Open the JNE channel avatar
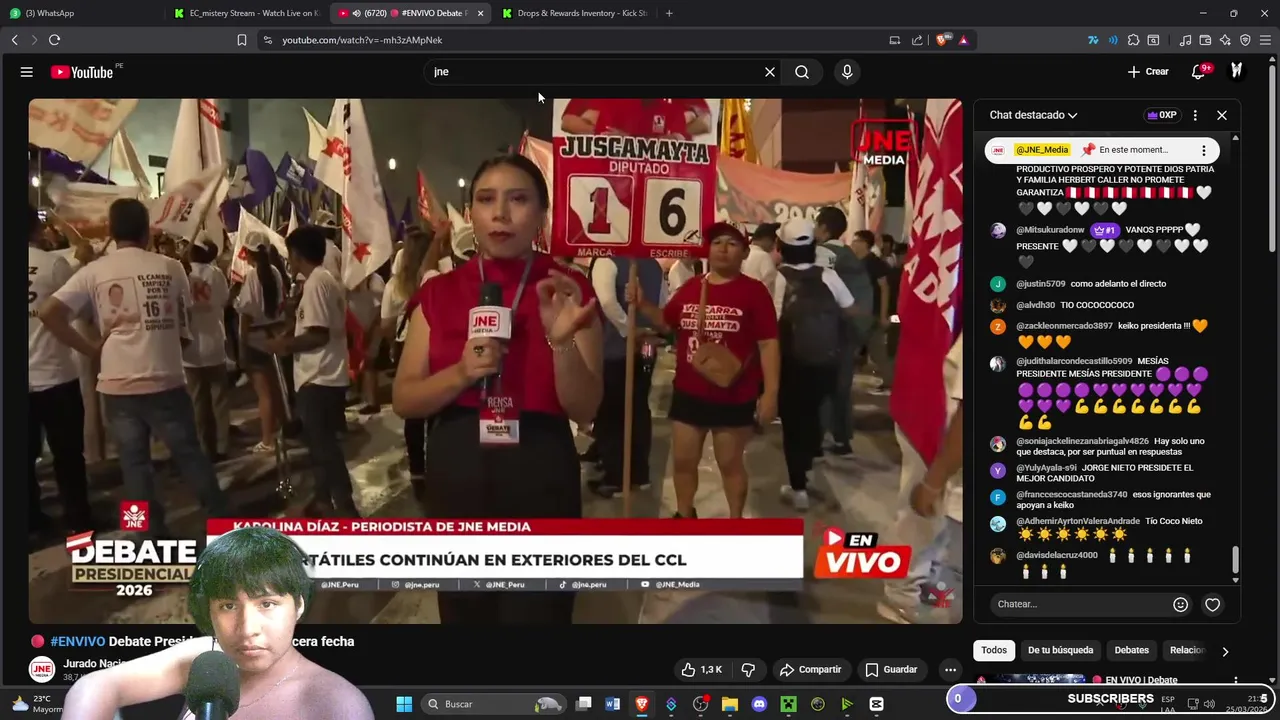 point(41,670)
